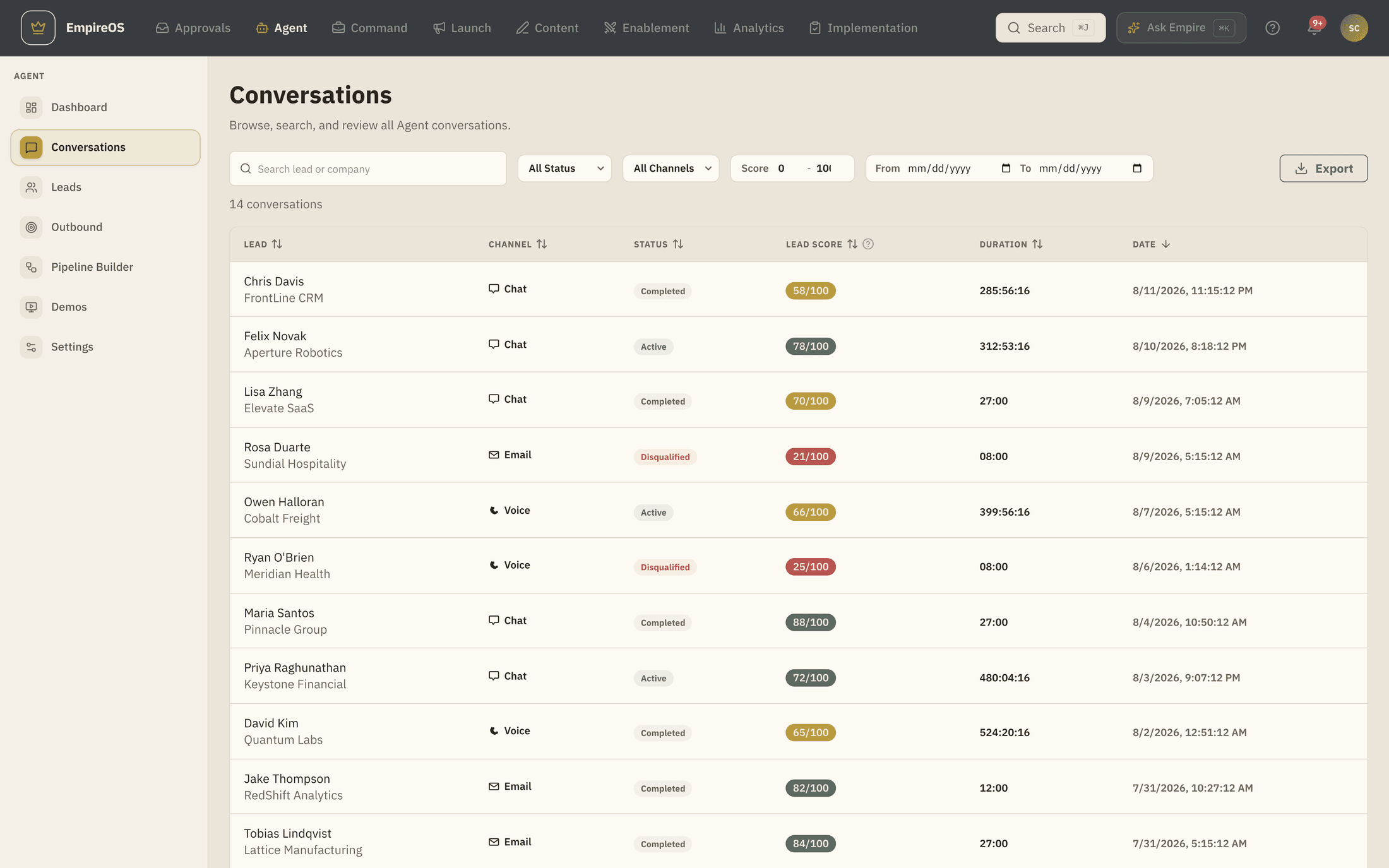The width and height of the screenshot is (1389, 868).
Task: Open the From date calendar picker icon
Action: pos(1006,169)
